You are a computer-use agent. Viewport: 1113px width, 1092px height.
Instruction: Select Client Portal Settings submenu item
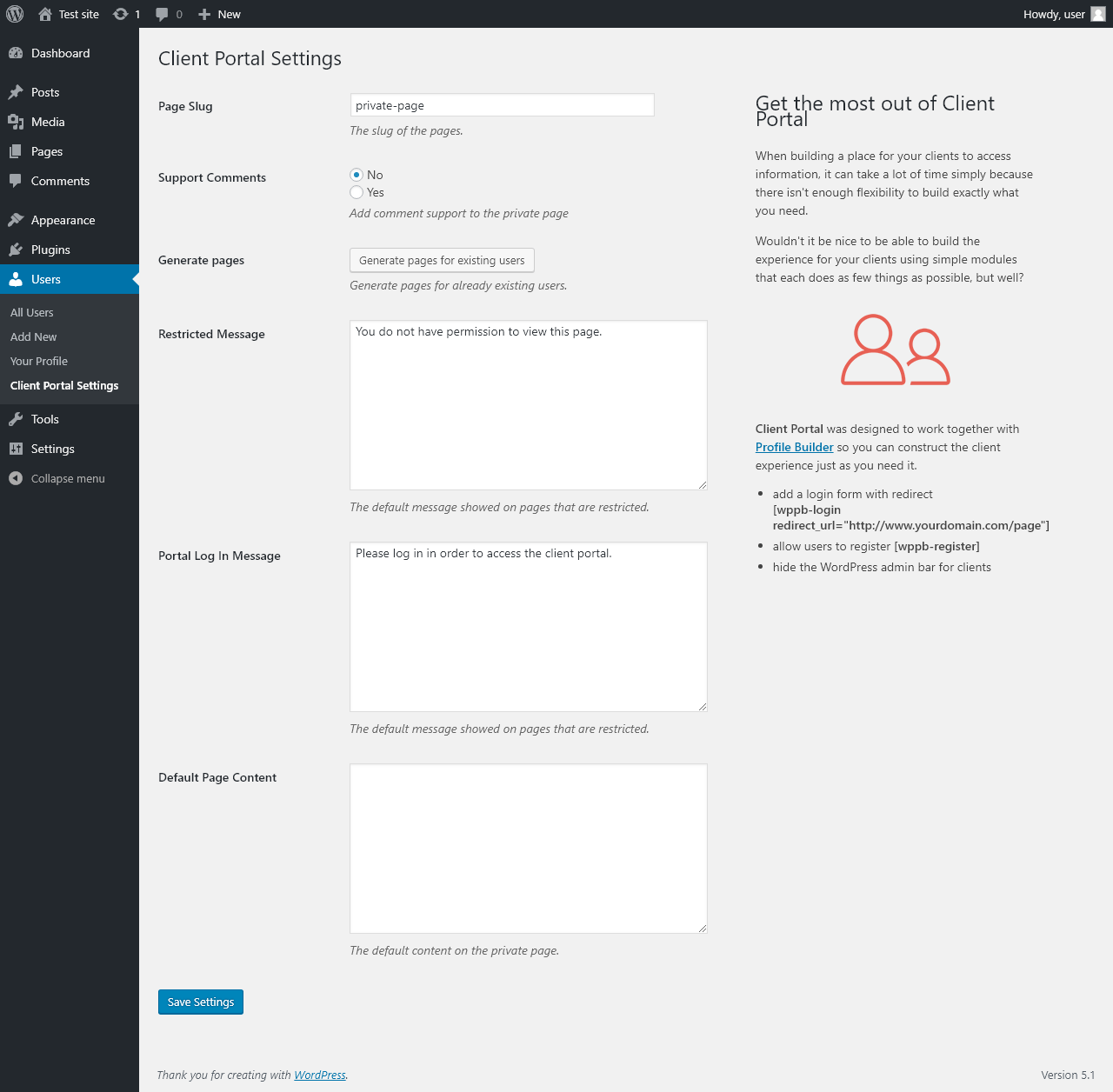pos(64,385)
